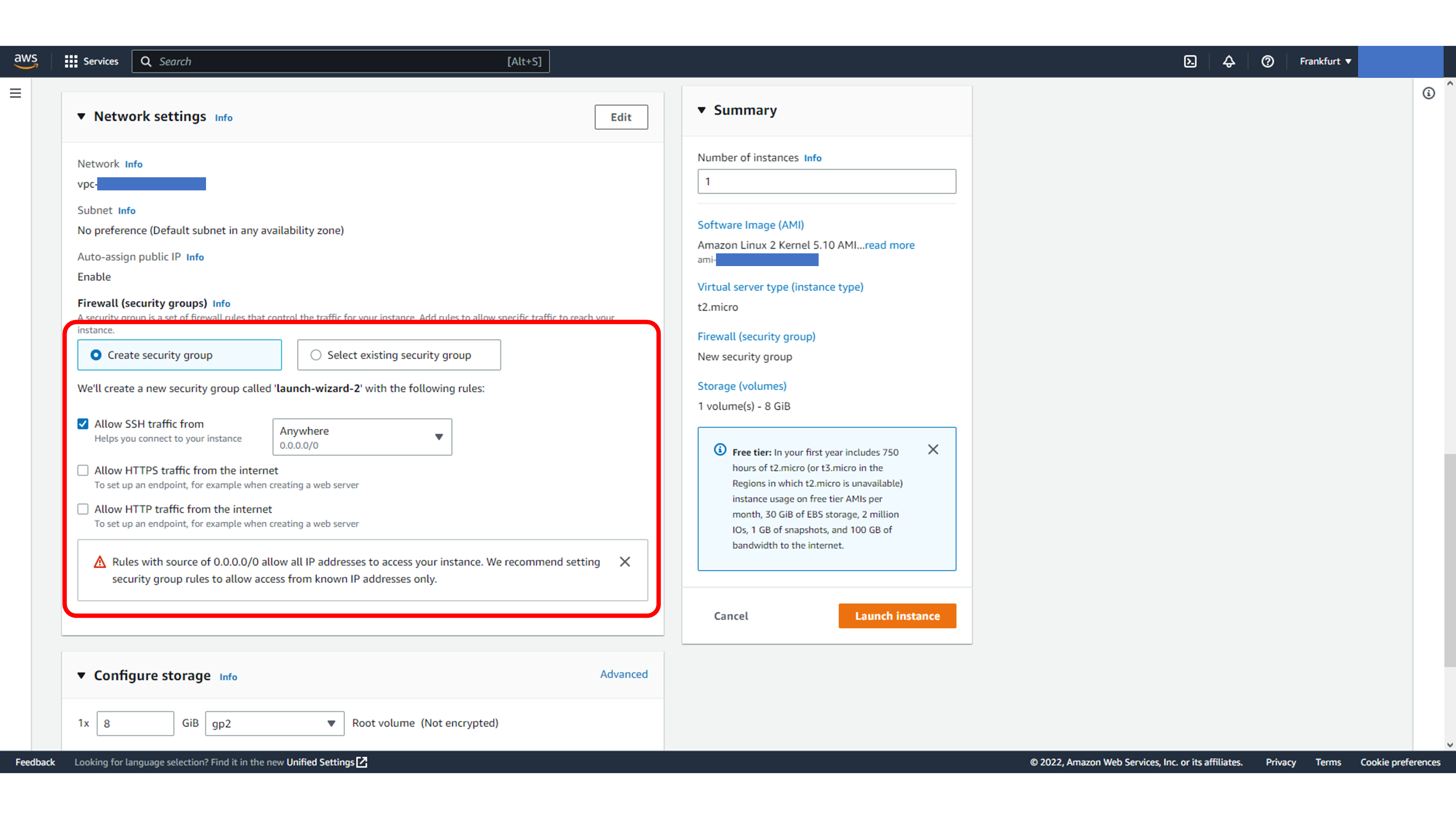Open the info panel icon at right edge
This screenshot has width=1456, height=819.
tap(1428, 93)
